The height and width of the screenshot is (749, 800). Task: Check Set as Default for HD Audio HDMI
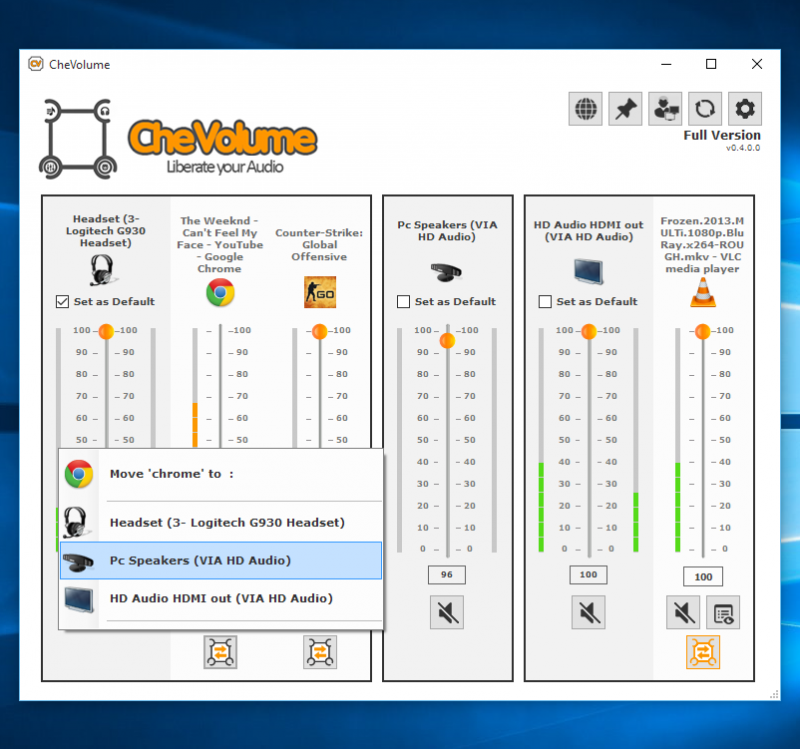coord(545,302)
